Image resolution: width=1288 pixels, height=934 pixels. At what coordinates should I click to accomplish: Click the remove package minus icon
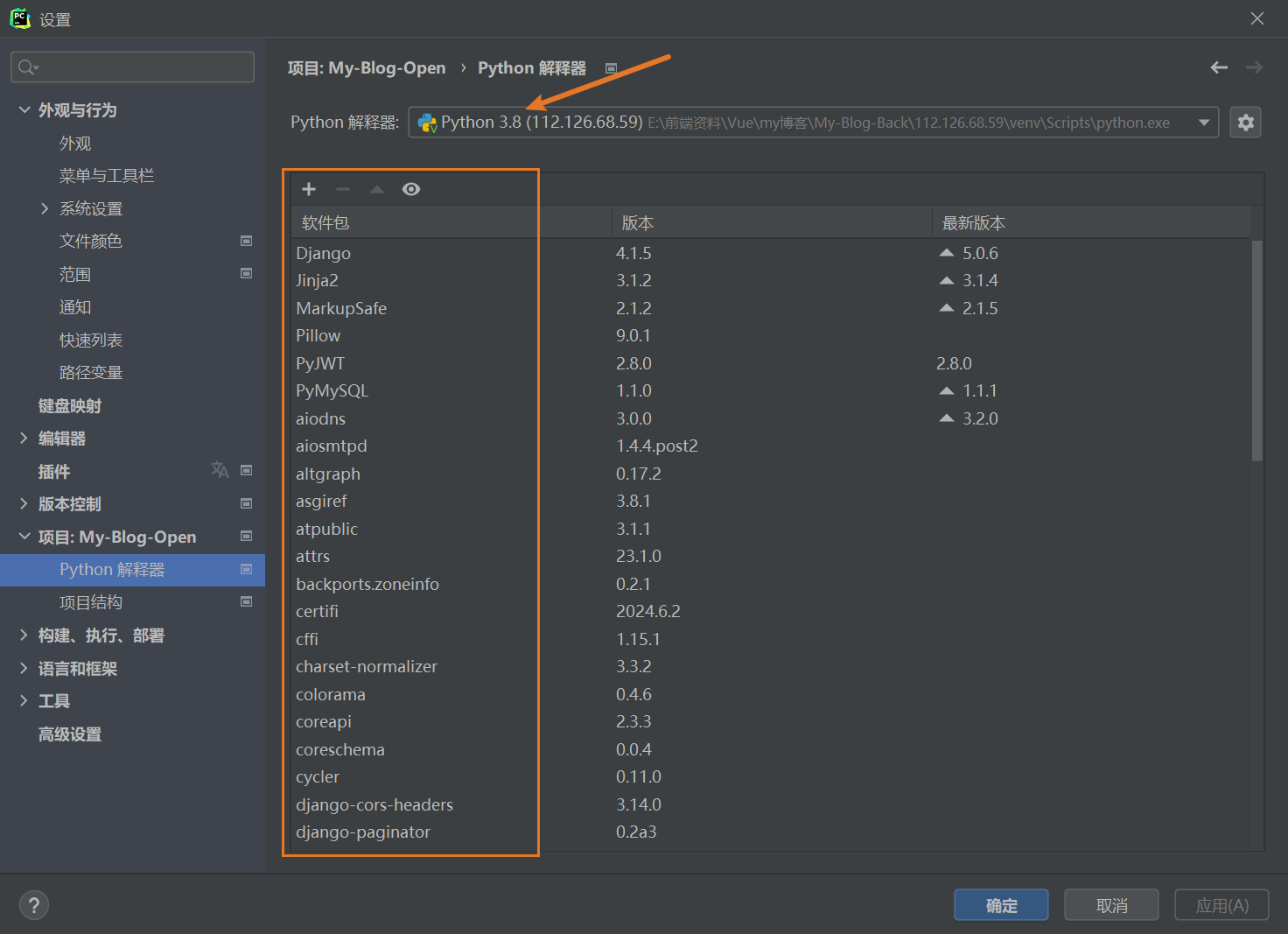click(x=343, y=189)
